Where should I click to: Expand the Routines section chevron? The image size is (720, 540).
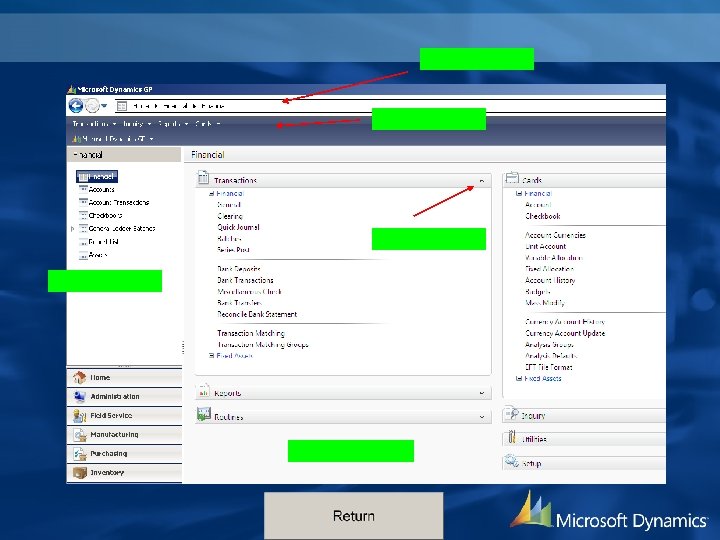tap(482, 417)
